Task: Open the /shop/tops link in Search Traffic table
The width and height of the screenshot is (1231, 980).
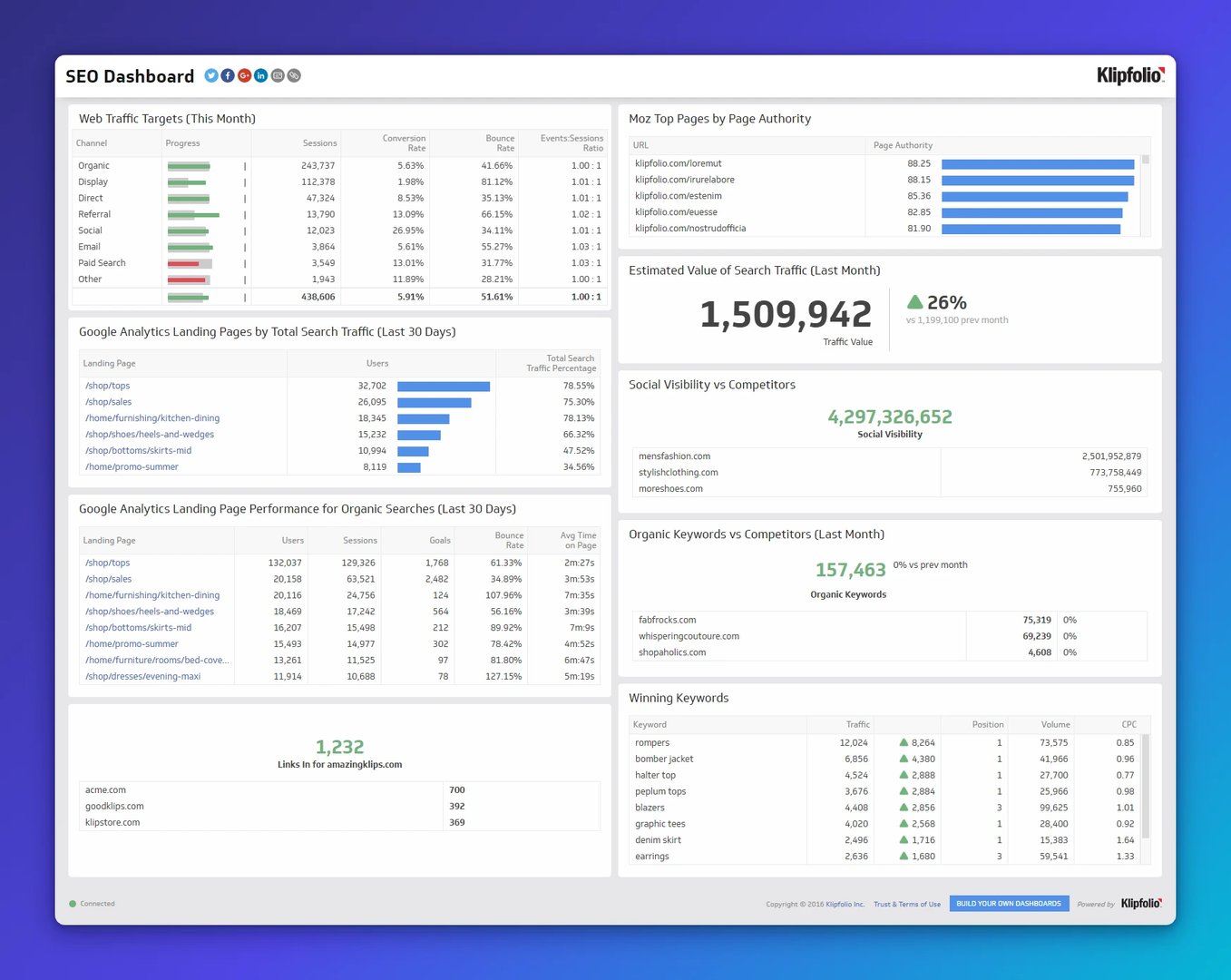Action: point(108,386)
